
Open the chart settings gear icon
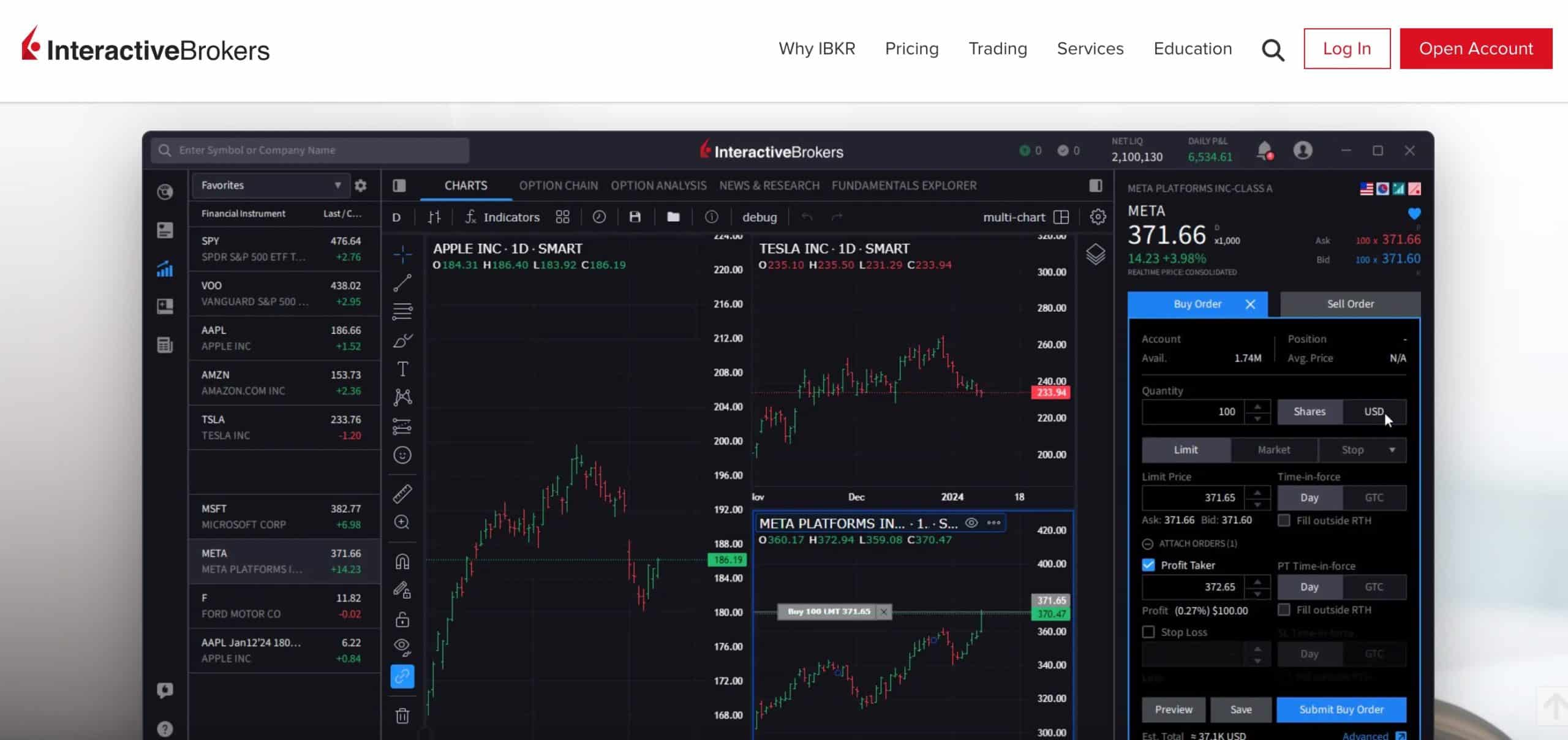[1098, 217]
